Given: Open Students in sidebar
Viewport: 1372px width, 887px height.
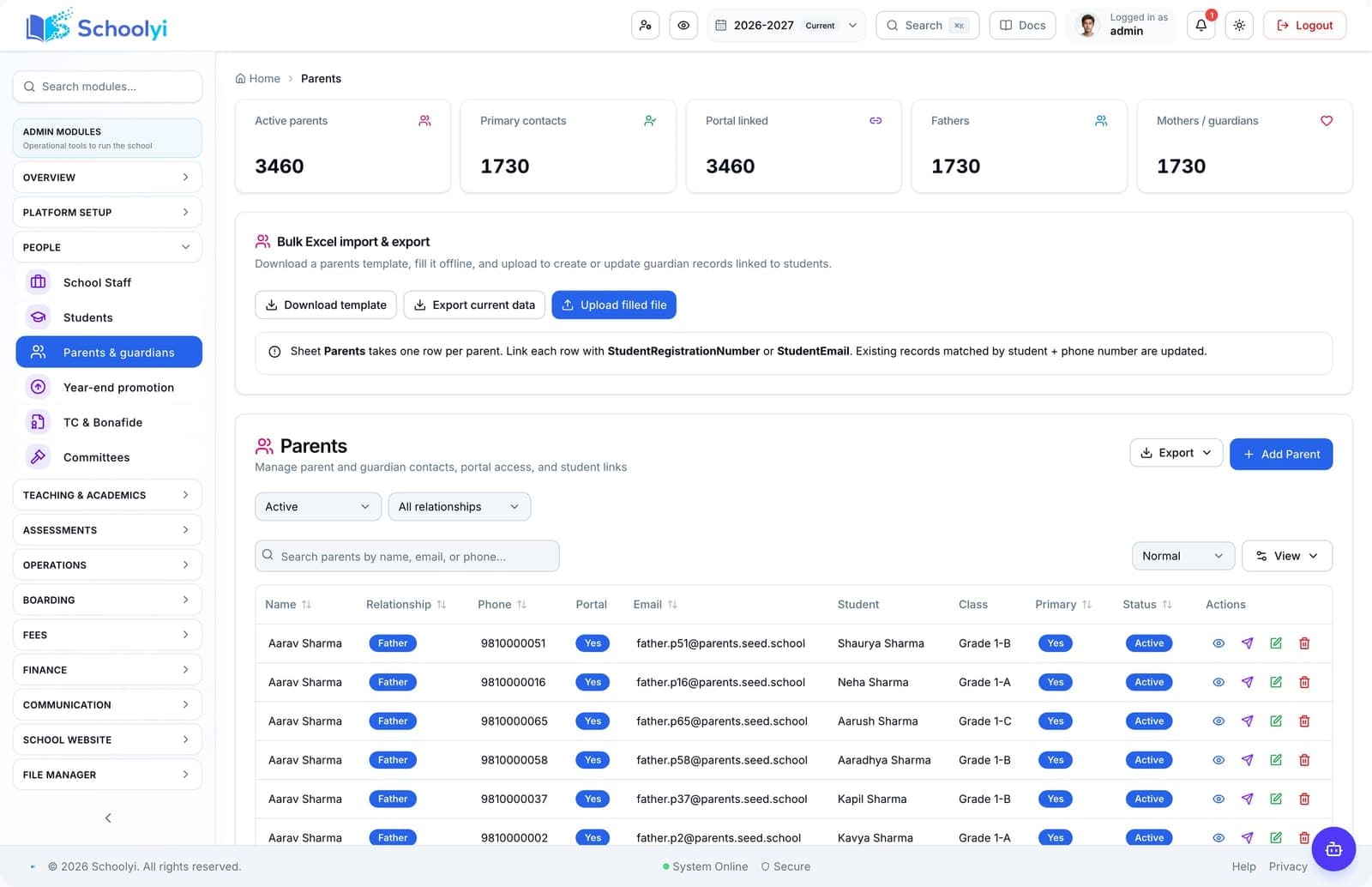Looking at the screenshot, I should tap(109, 317).
